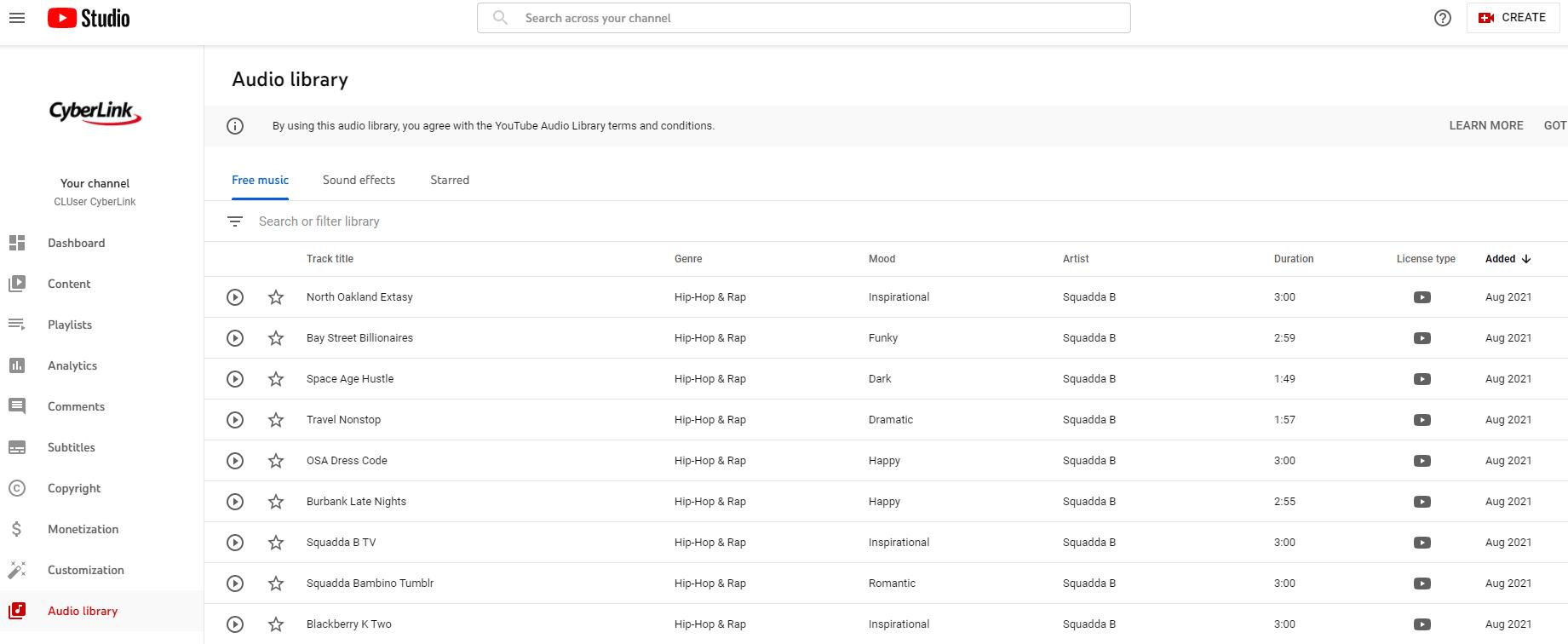Open Analytics in the sidebar
The image size is (1568, 644).
[102, 365]
